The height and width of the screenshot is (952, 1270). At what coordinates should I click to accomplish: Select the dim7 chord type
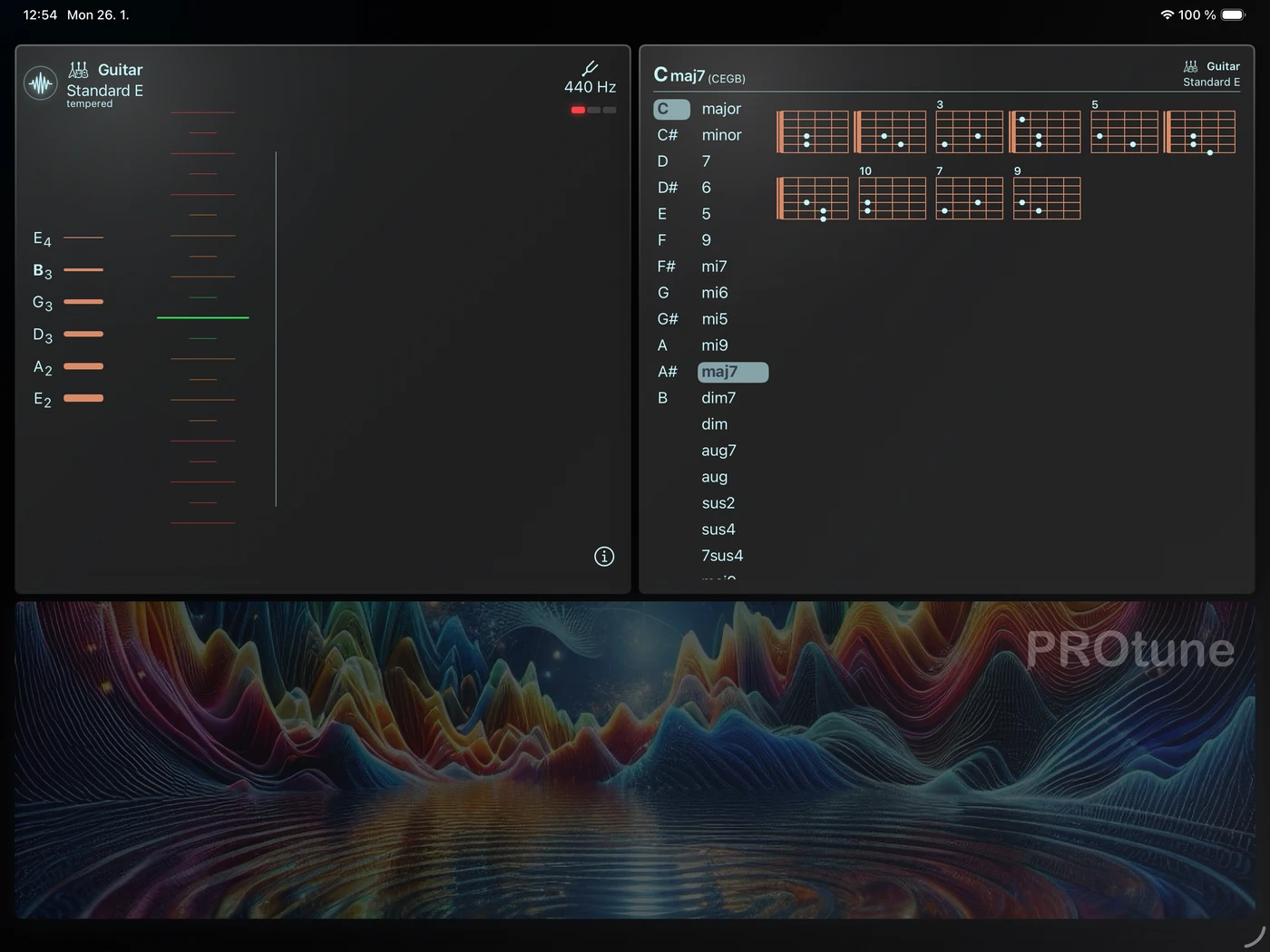(718, 398)
